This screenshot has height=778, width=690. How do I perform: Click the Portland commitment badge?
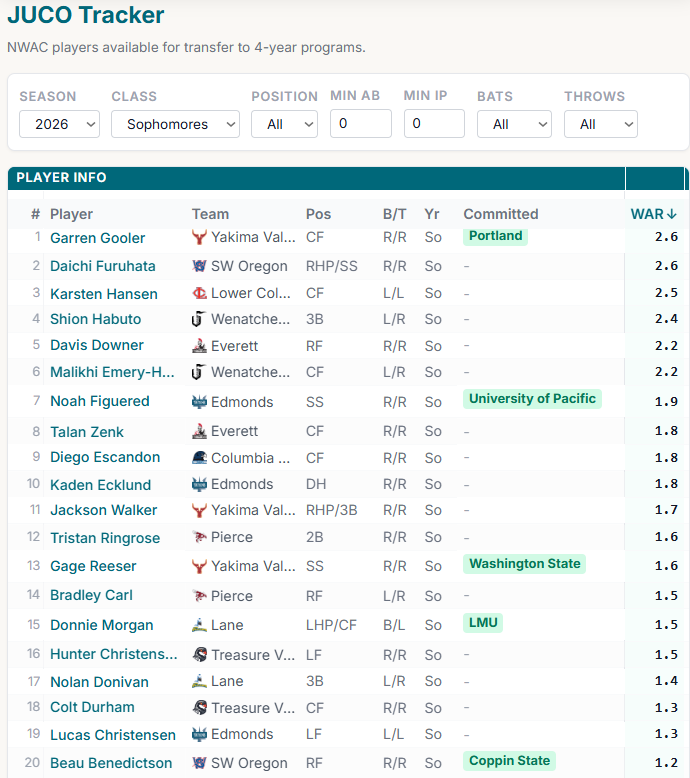tap(496, 236)
